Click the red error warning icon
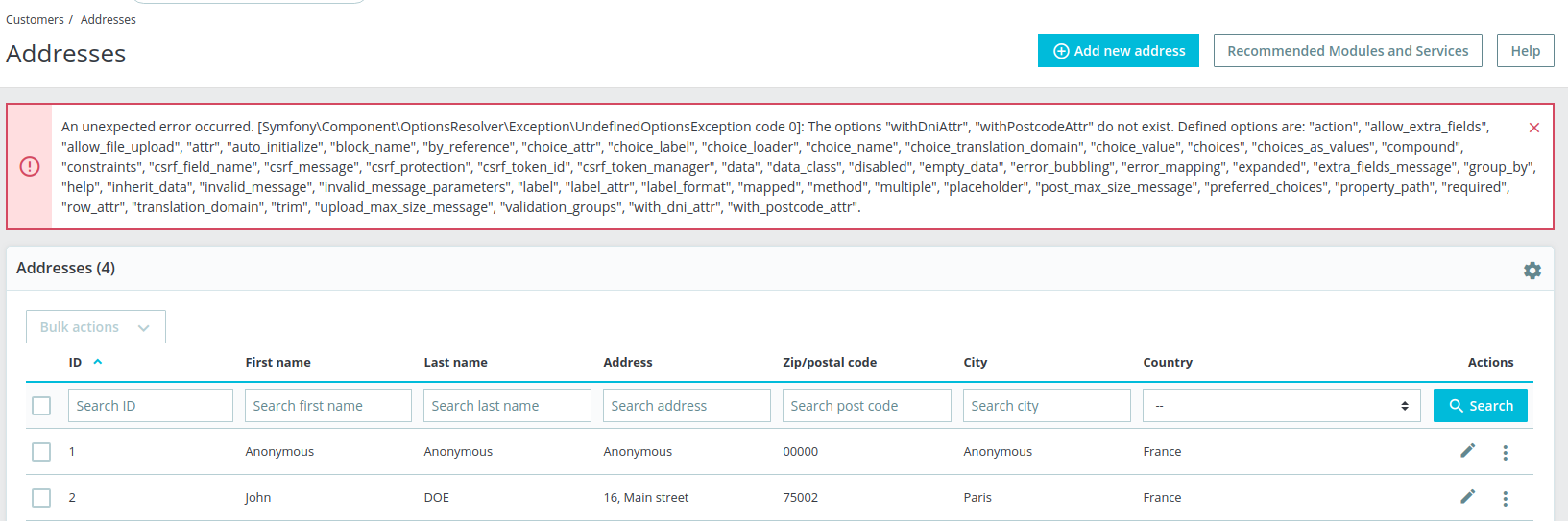This screenshot has width=1568, height=521. (x=30, y=167)
